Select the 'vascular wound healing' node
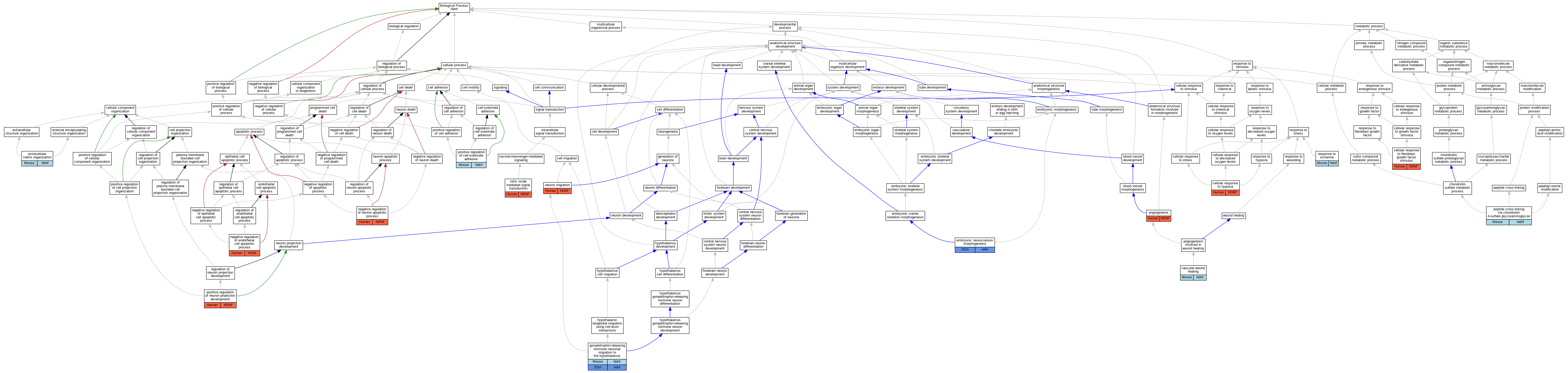Image resolution: width=1568 pixels, height=373 pixels. 1193,273
